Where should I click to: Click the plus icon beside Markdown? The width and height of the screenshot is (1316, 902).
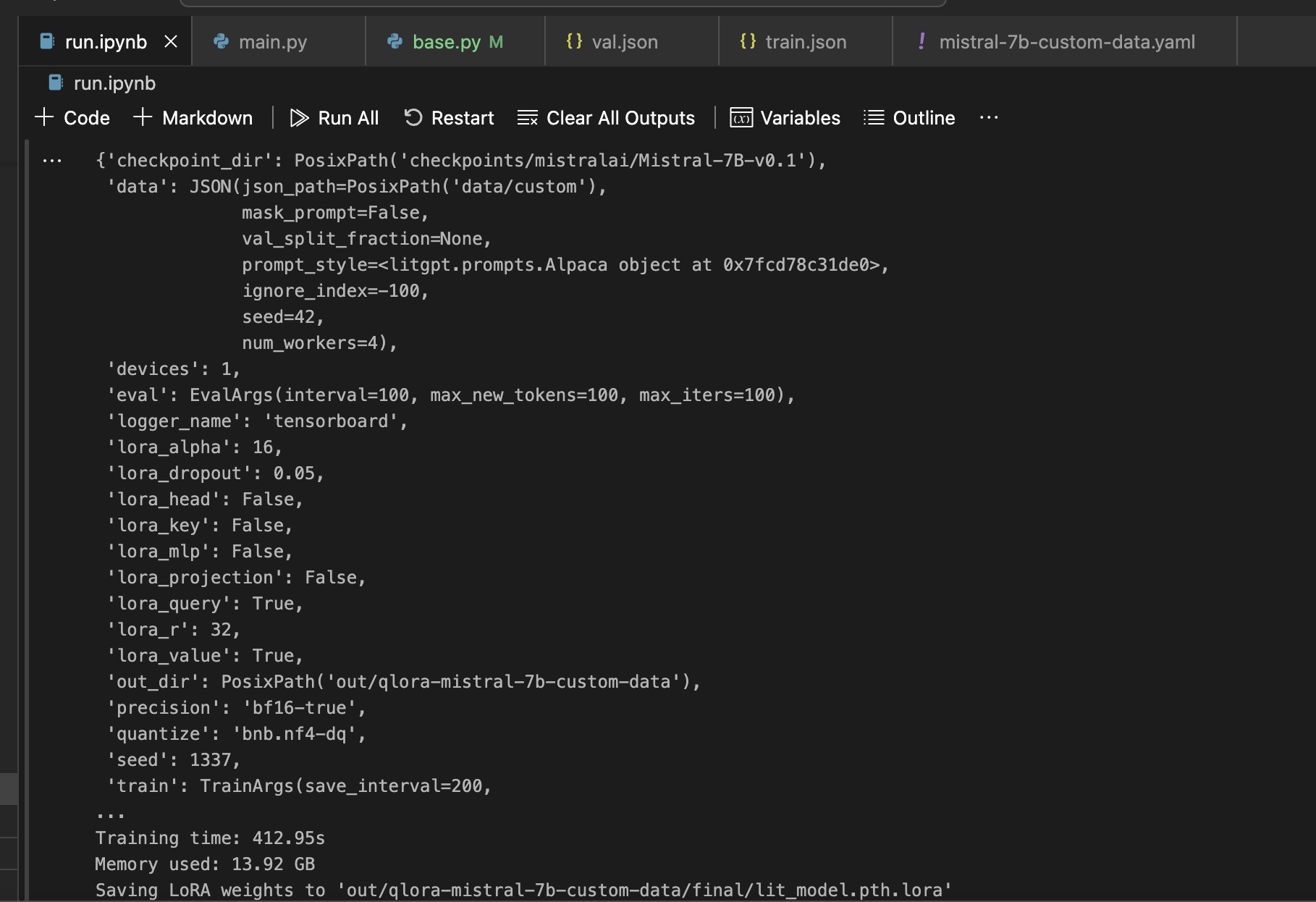(143, 117)
